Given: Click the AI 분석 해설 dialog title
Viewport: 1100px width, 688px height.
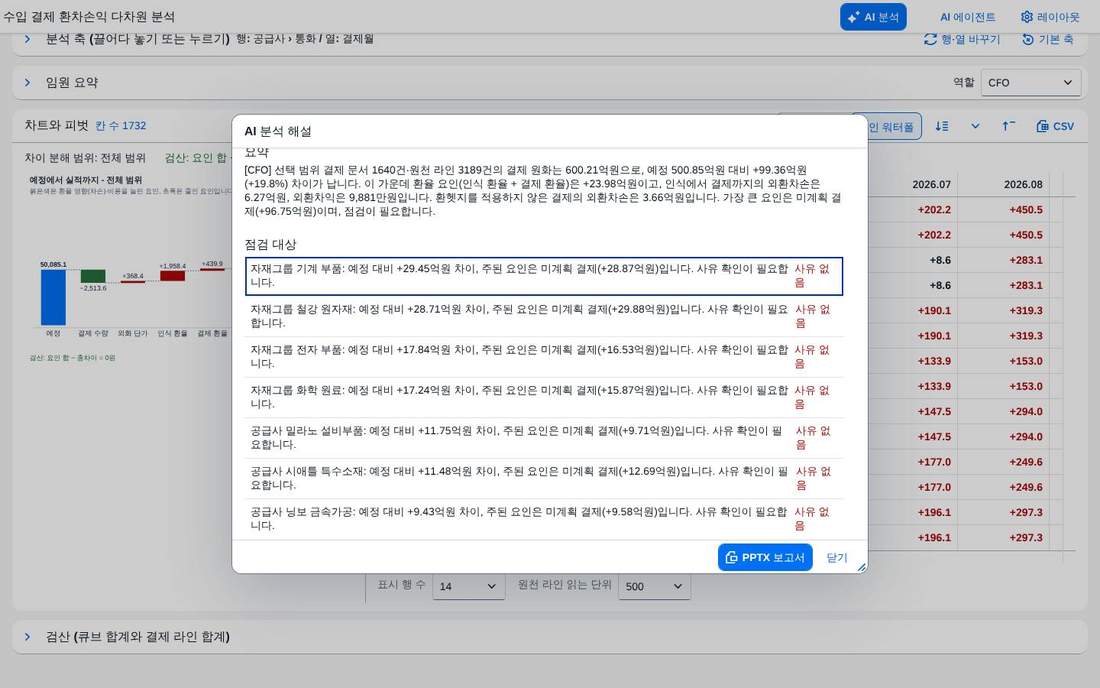Looking at the screenshot, I should click(278, 131).
